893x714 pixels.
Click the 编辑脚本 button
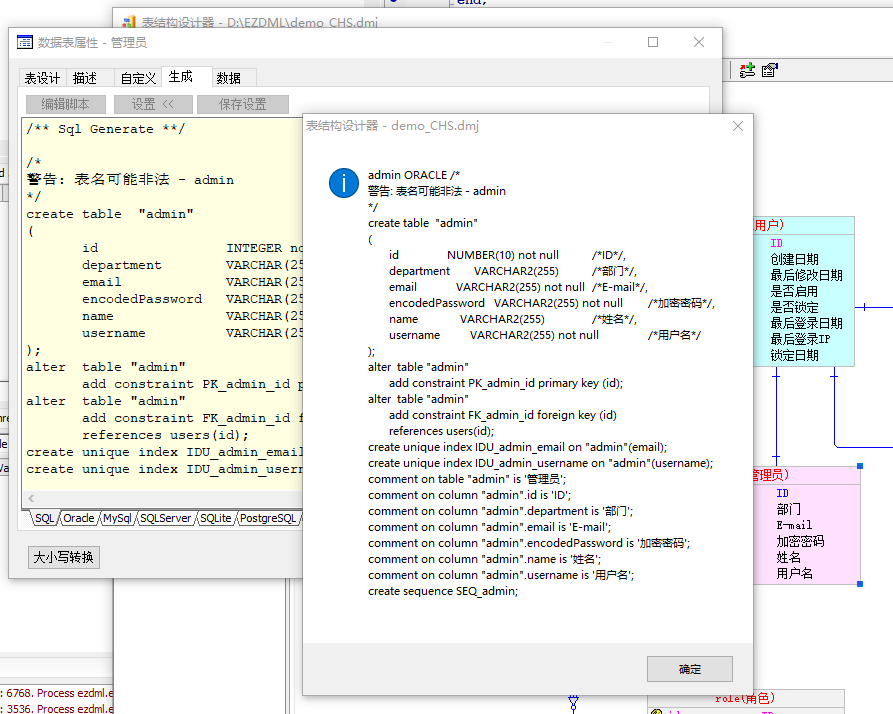click(65, 104)
